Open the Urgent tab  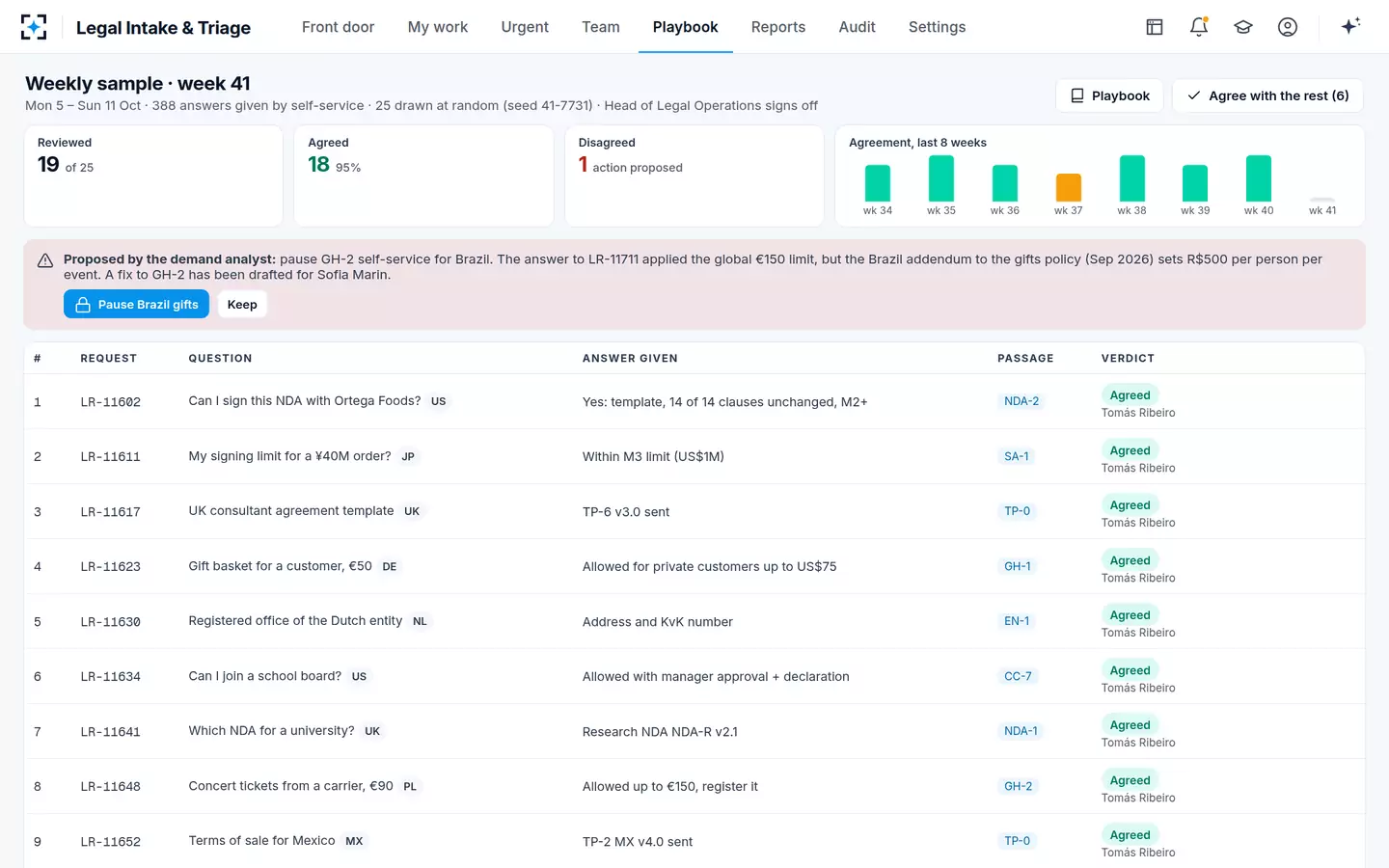525,27
